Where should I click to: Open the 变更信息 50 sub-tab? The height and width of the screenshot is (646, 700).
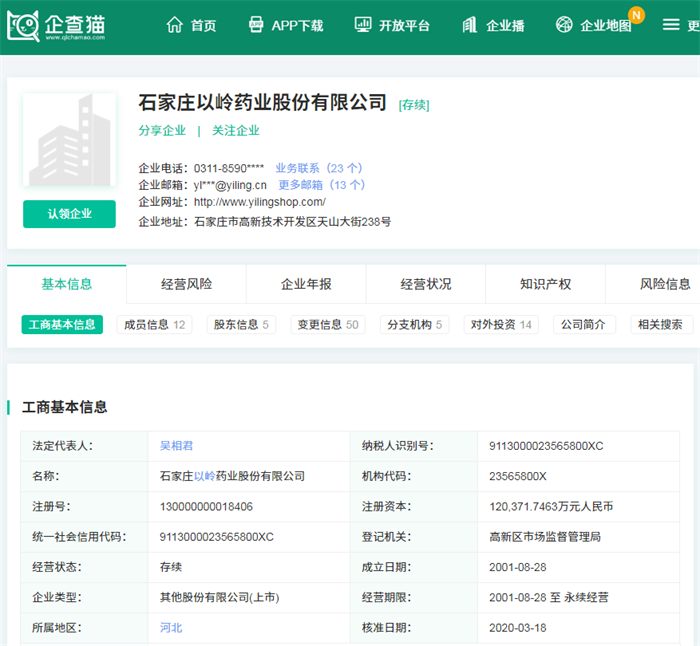click(328, 325)
